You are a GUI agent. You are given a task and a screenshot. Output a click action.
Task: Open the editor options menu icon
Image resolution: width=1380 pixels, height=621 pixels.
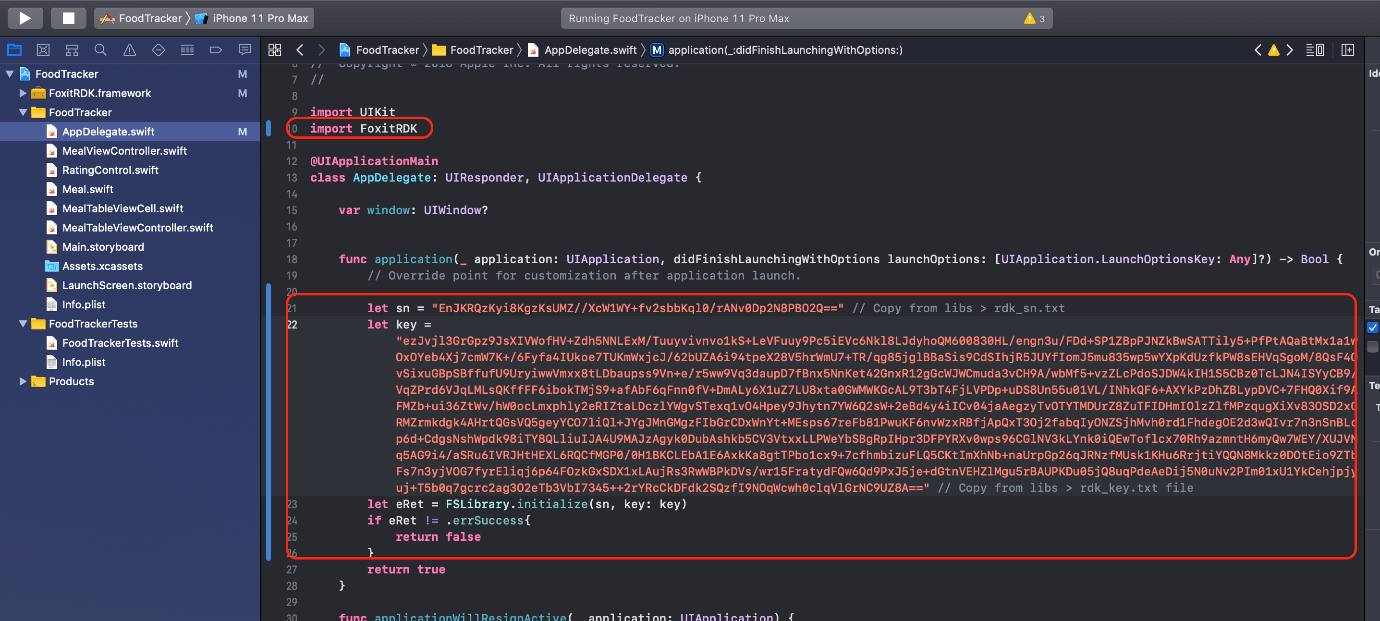click(x=1316, y=49)
